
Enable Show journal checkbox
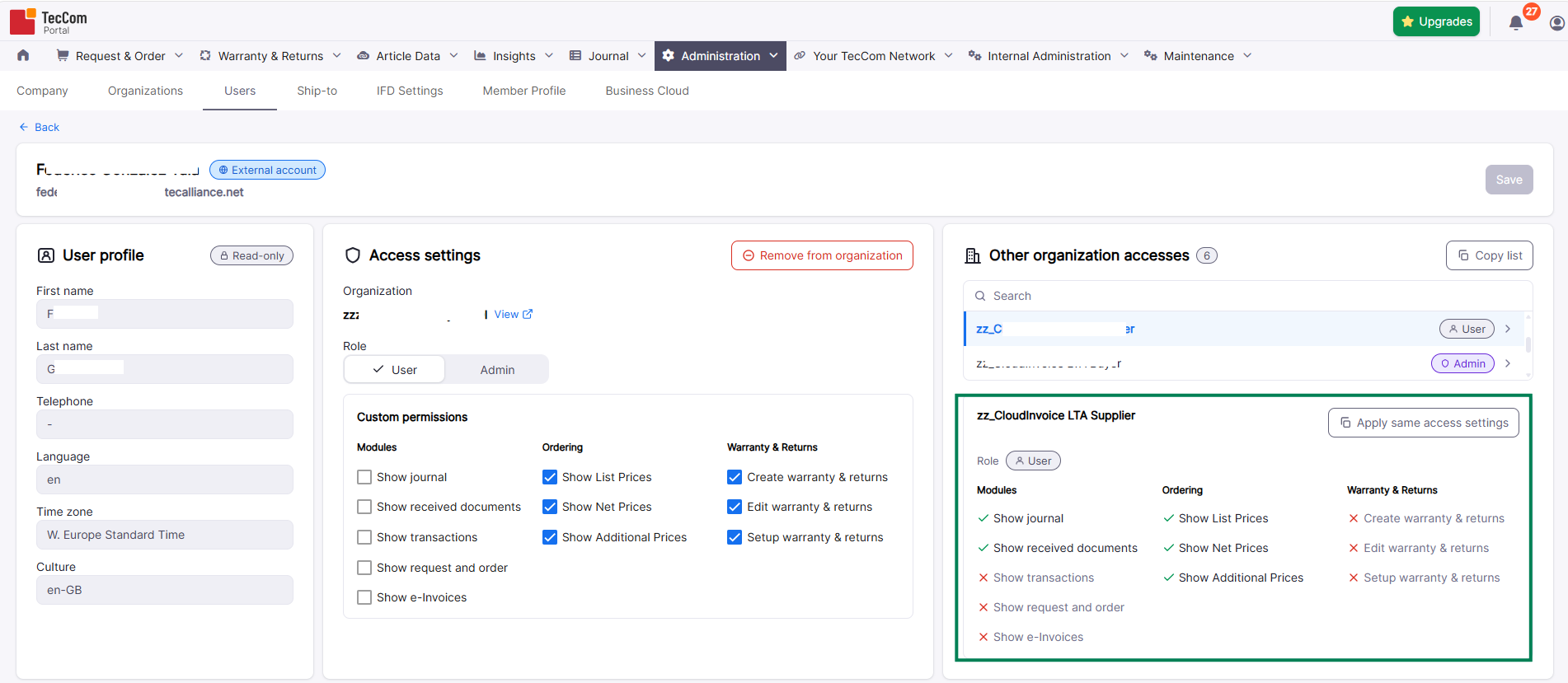click(364, 477)
